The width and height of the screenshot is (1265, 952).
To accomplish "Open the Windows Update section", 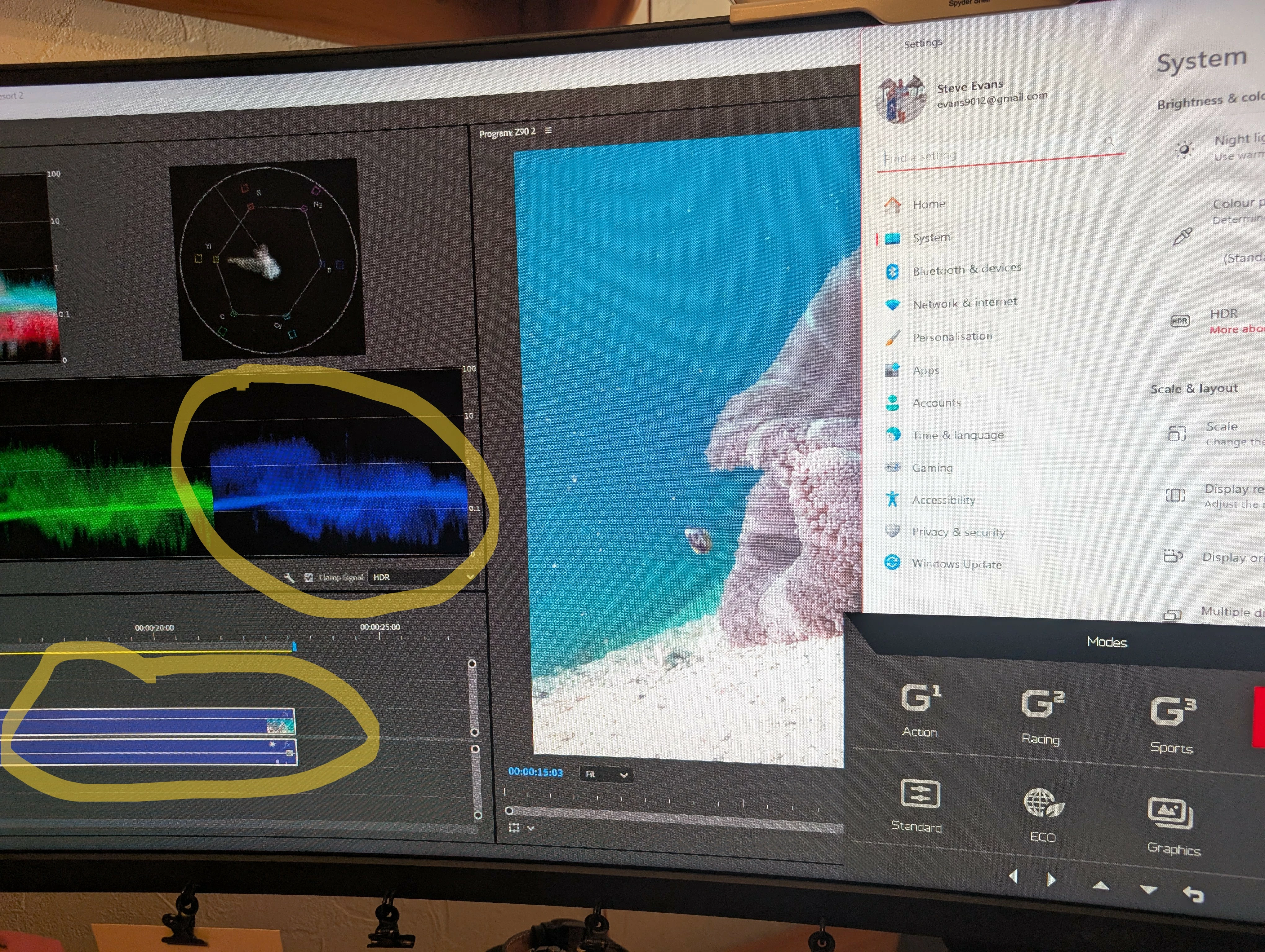I will point(956,564).
